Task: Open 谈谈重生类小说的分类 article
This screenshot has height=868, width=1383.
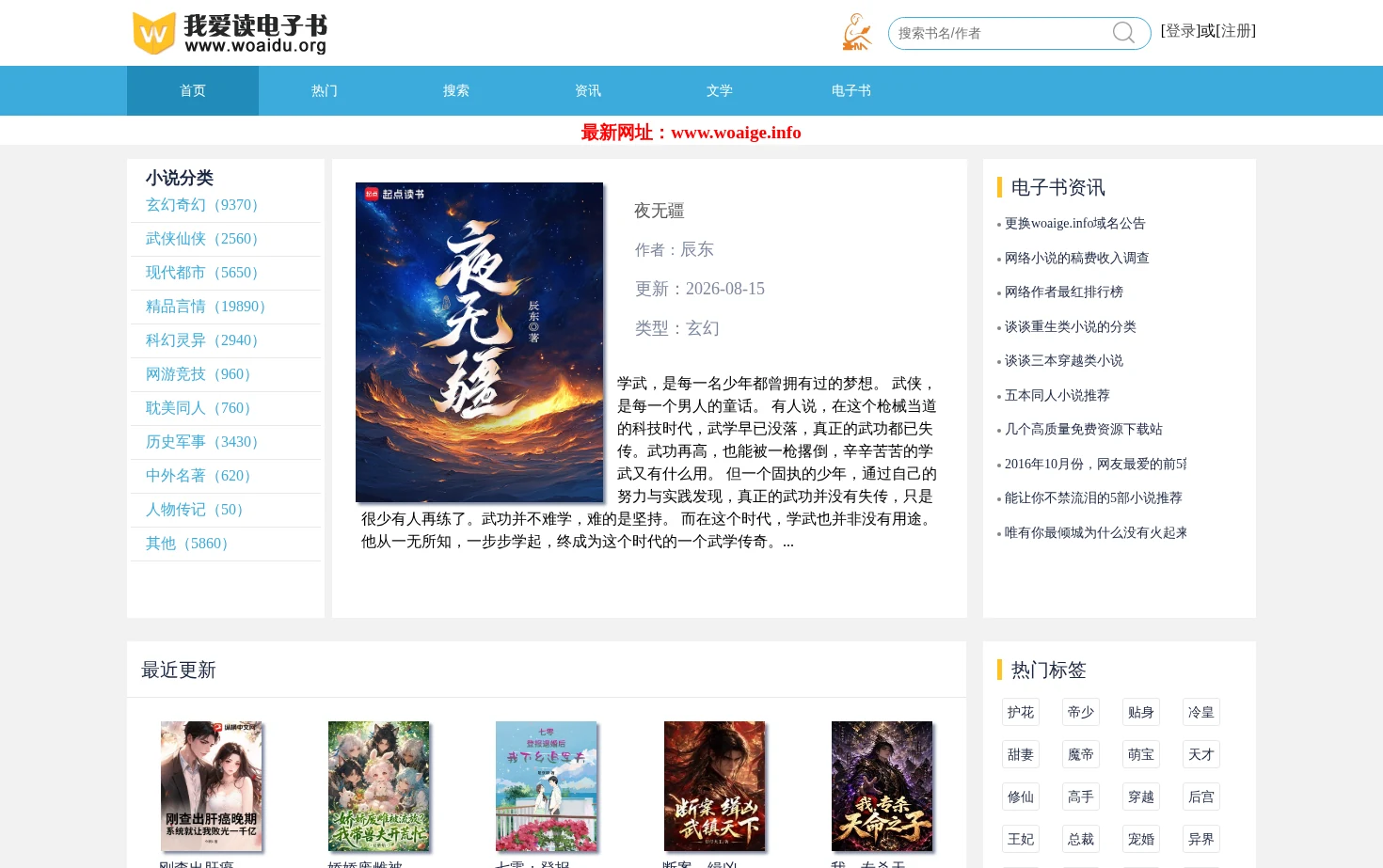Action: click(x=1070, y=326)
